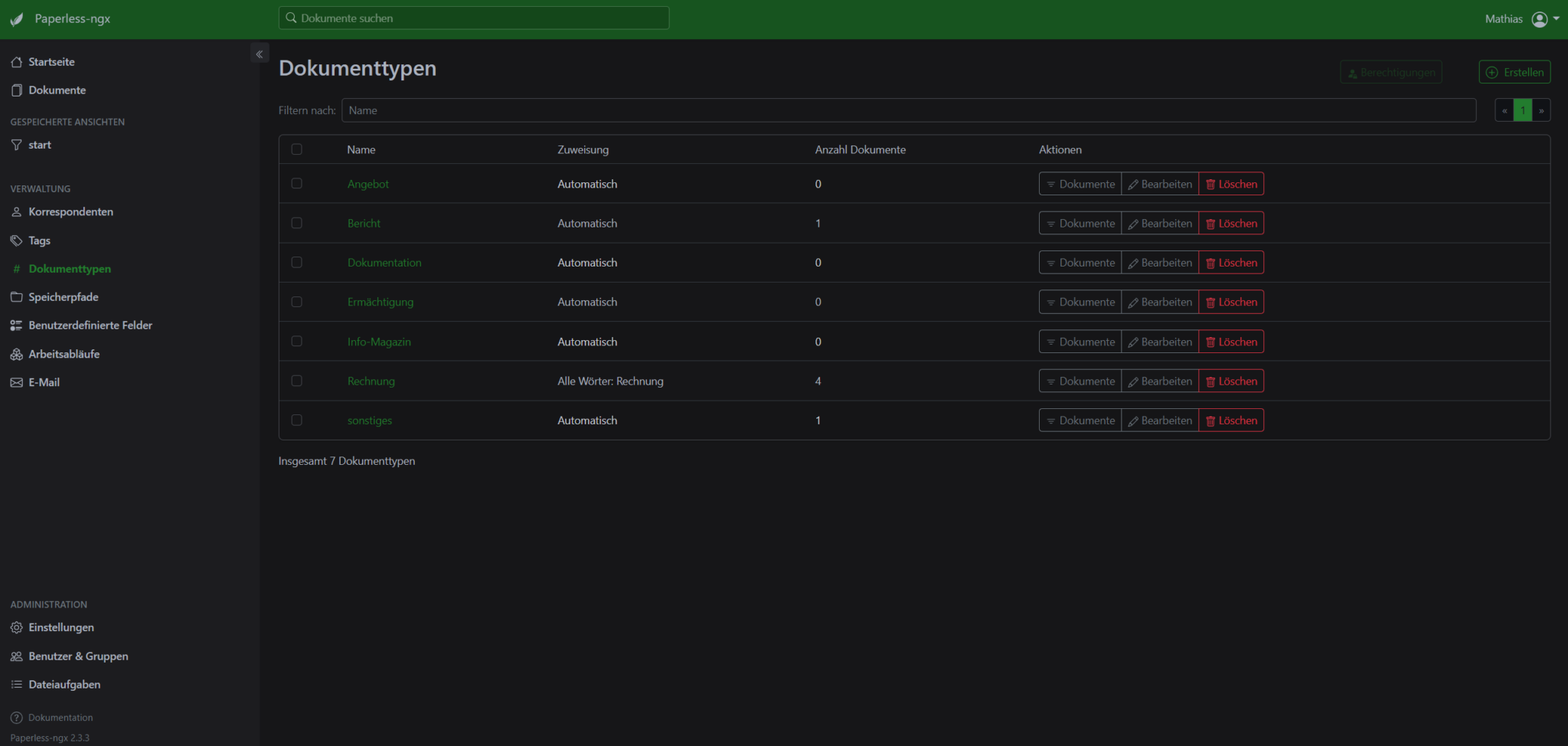Toggle the select-all checkbox in table header

[297, 149]
